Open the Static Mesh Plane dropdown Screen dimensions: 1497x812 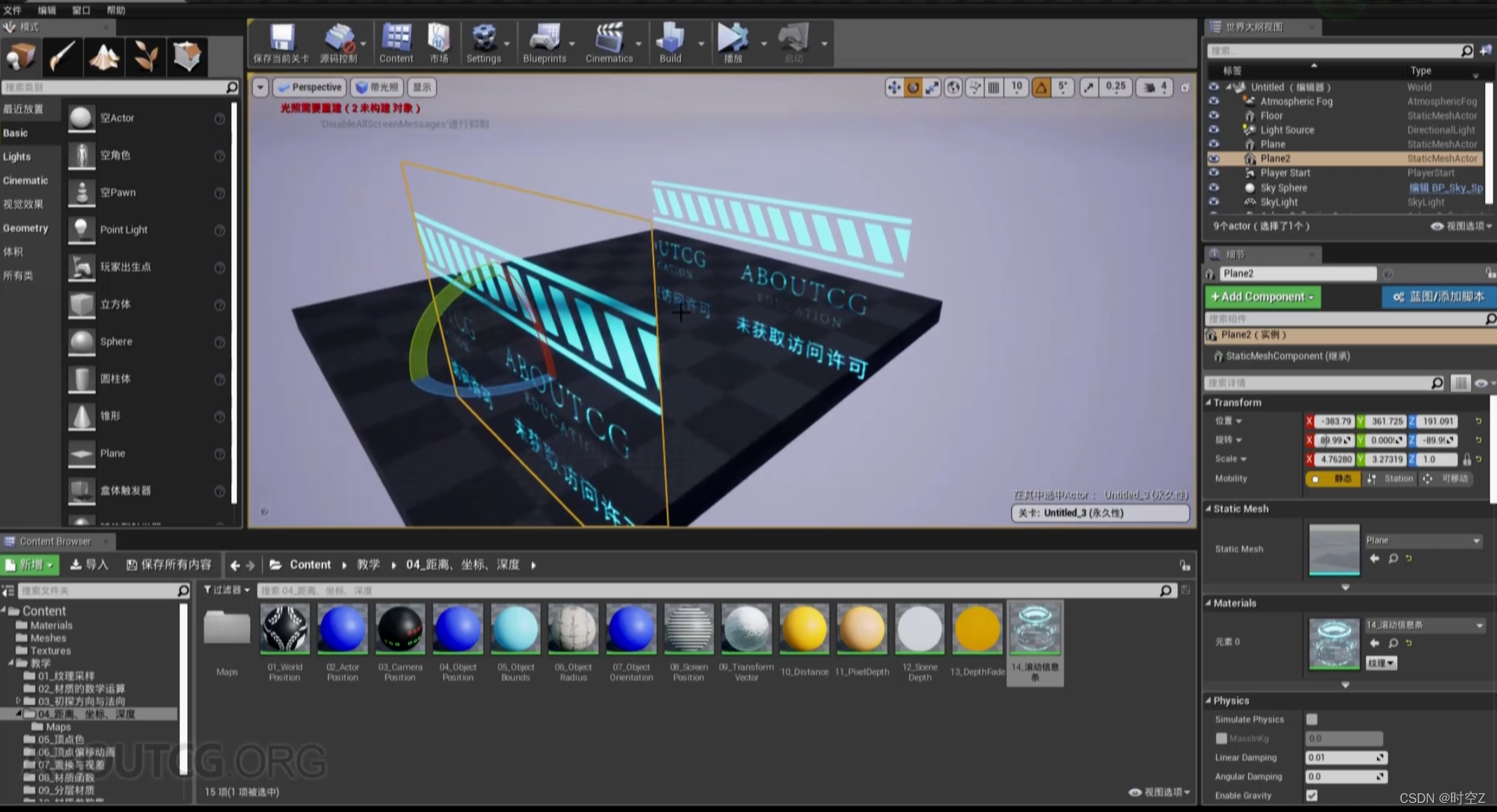1423,540
